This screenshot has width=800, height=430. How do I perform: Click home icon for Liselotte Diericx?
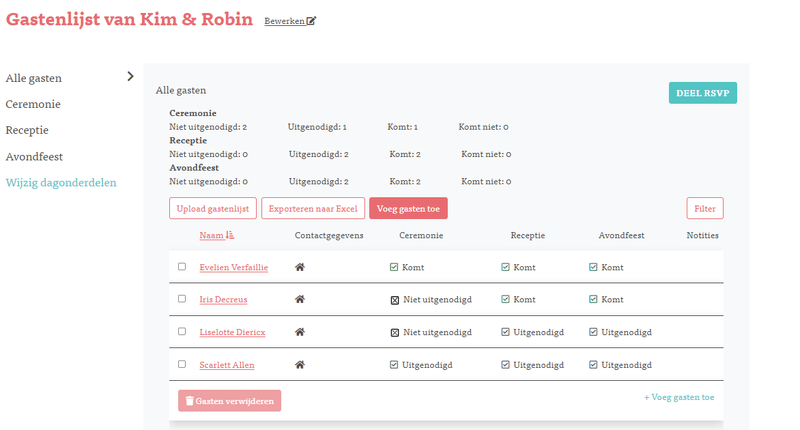299,332
